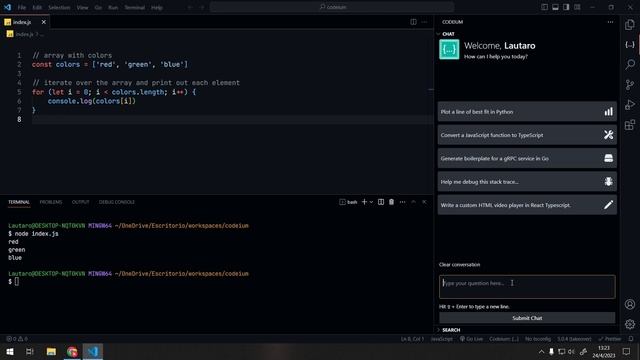Screen dimensions: 640x360
Task: Click the Clear conversation link
Action: point(460,264)
